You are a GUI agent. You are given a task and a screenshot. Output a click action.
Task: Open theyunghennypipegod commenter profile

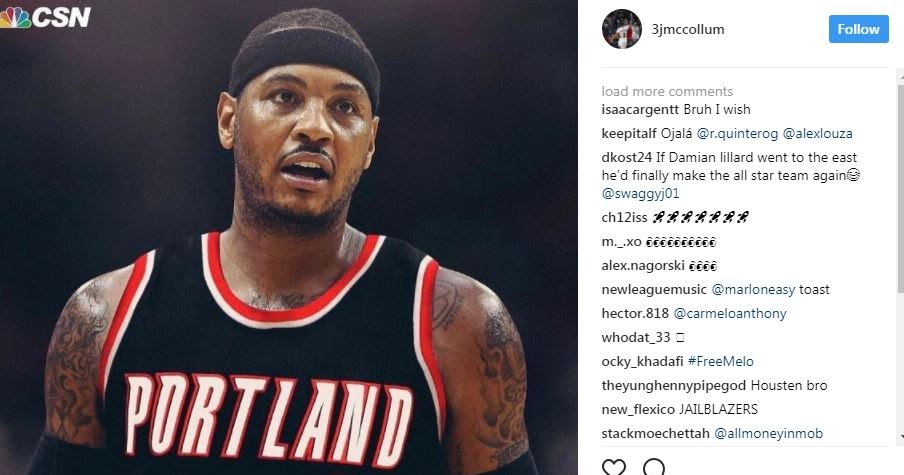click(673, 386)
